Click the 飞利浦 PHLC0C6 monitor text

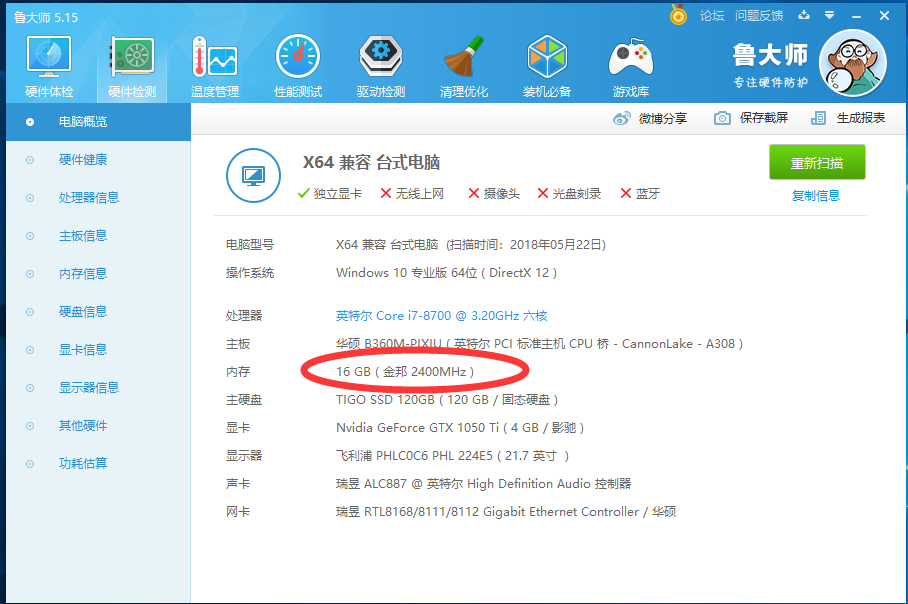pos(452,456)
